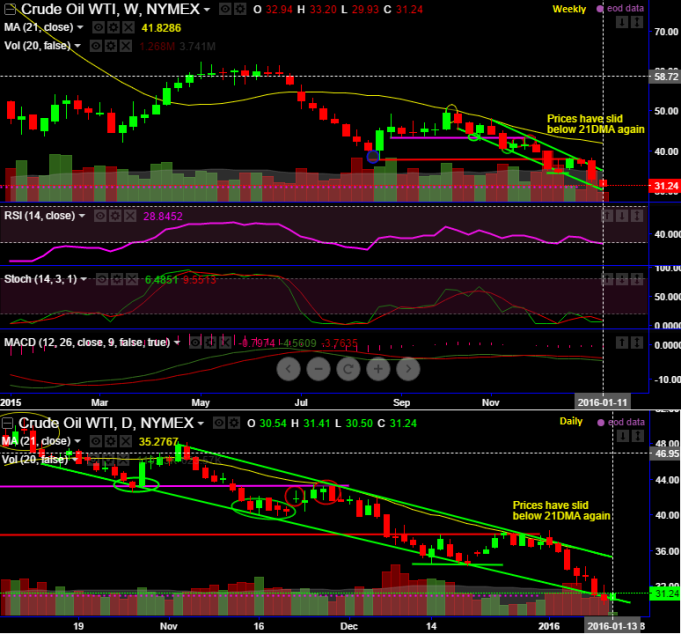Image resolution: width=681 pixels, height=634 pixels.
Task: Select the 58.72 price axis label
Action: click(664, 77)
